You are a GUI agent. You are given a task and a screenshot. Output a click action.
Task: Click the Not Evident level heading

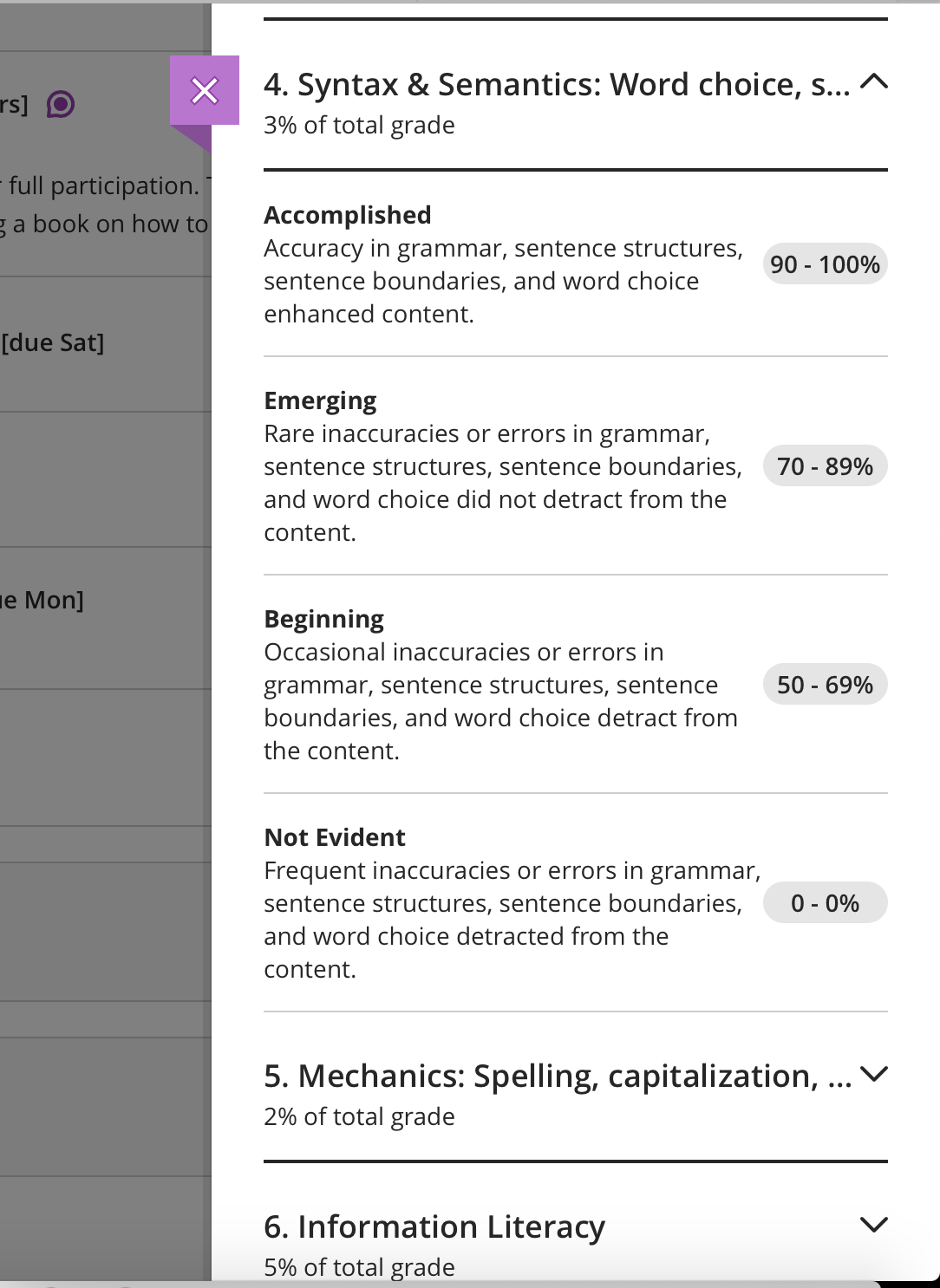click(335, 837)
